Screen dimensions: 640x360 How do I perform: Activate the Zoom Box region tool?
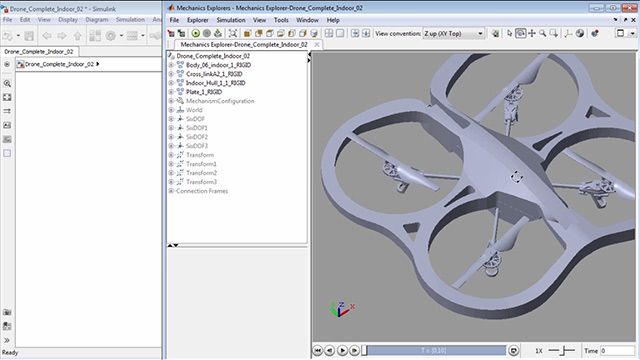coord(554,33)
